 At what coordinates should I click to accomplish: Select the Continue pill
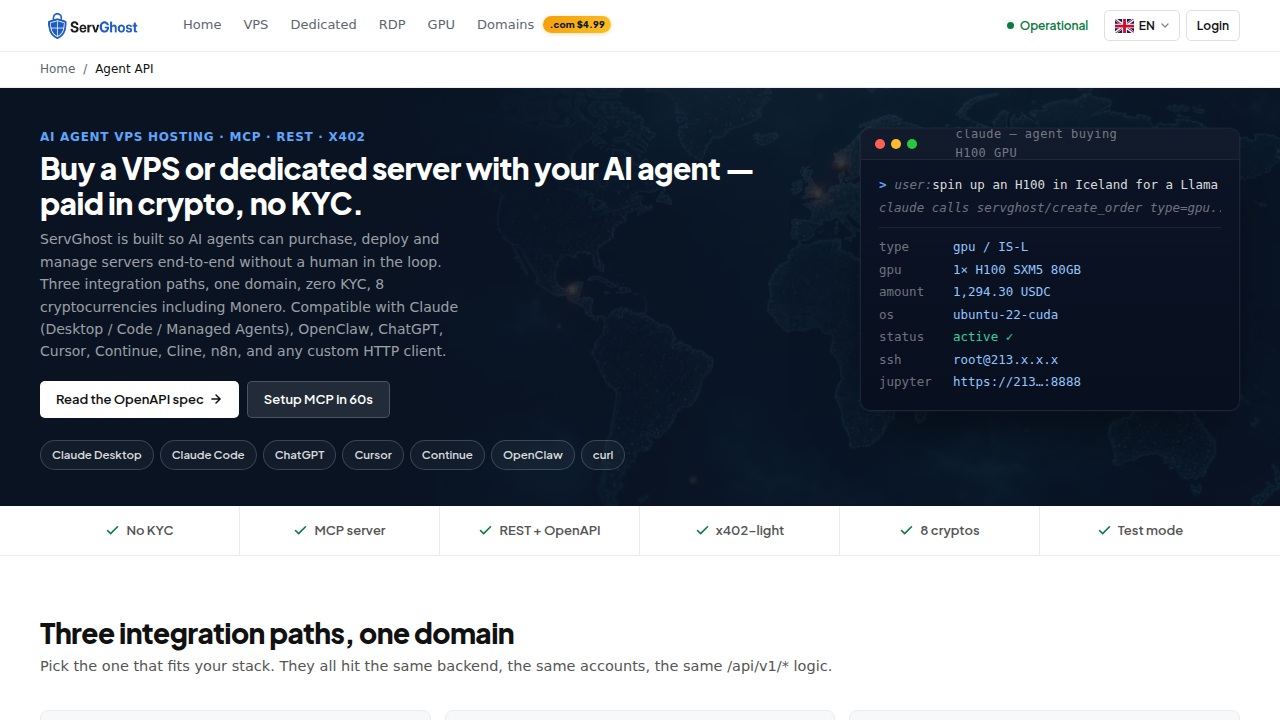(x=447, y=455)
